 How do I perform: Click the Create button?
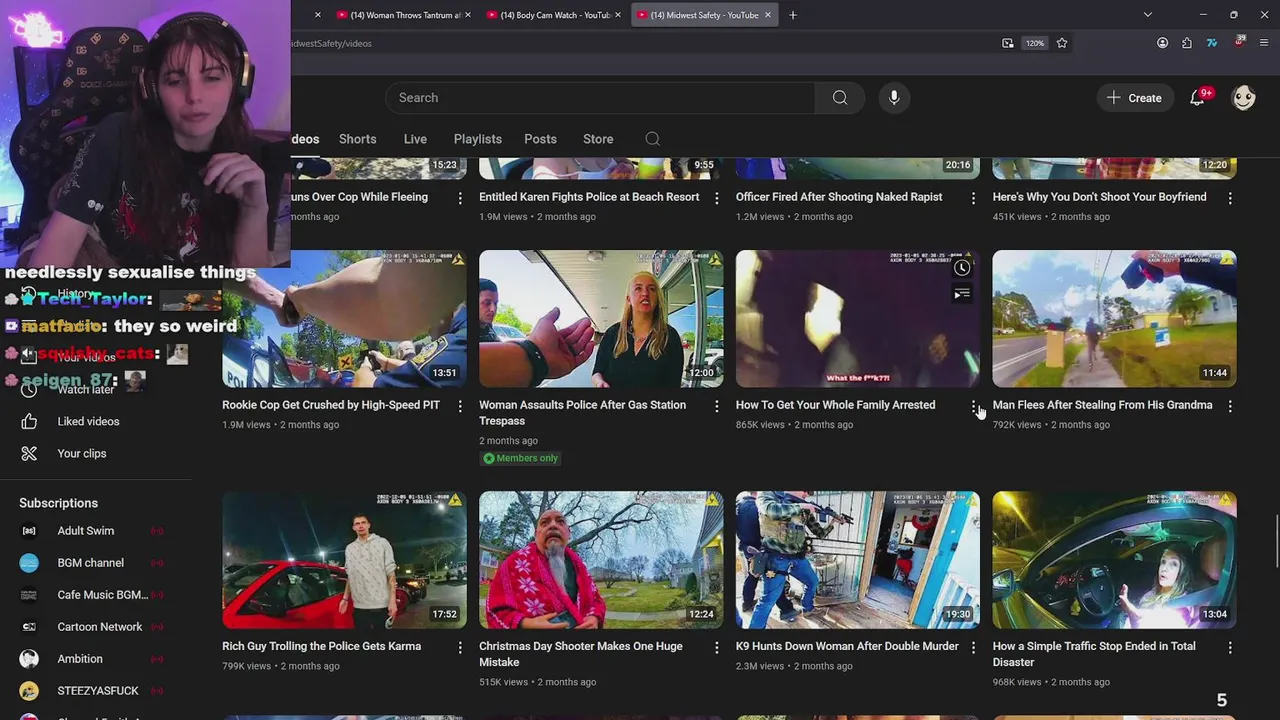[1135, 98]
